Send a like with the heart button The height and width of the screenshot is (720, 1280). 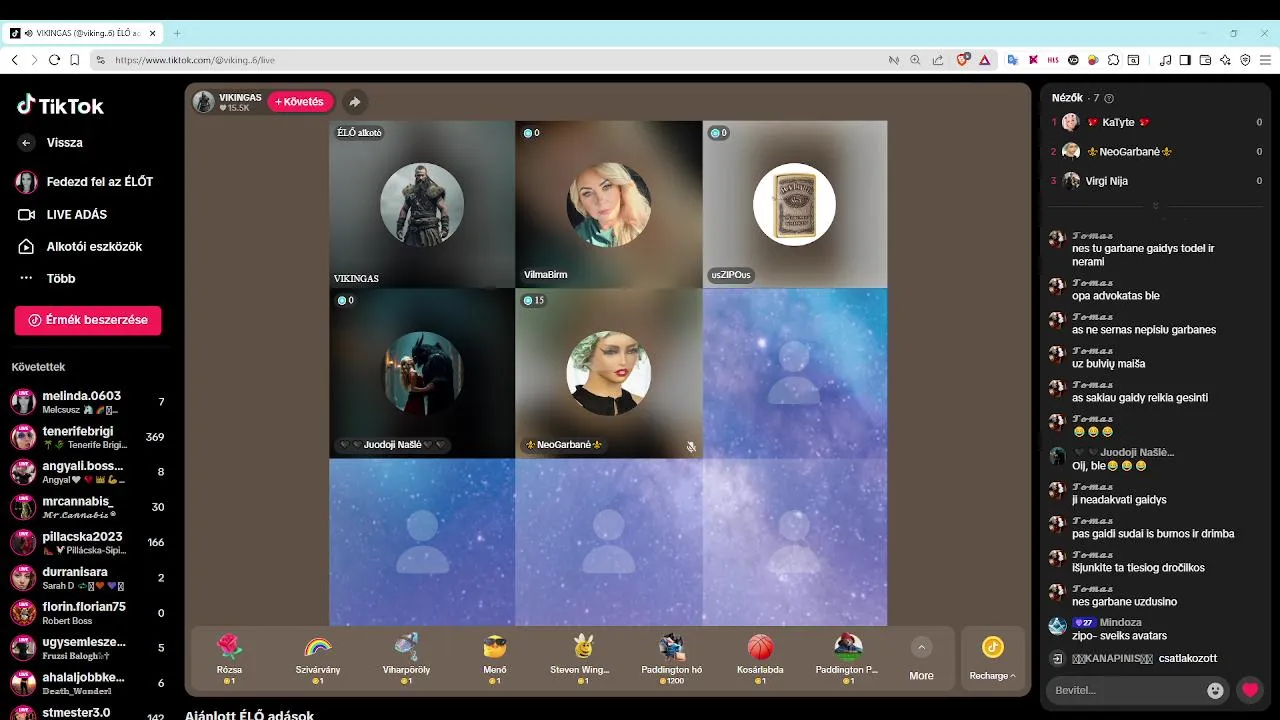pos(1249,690)
